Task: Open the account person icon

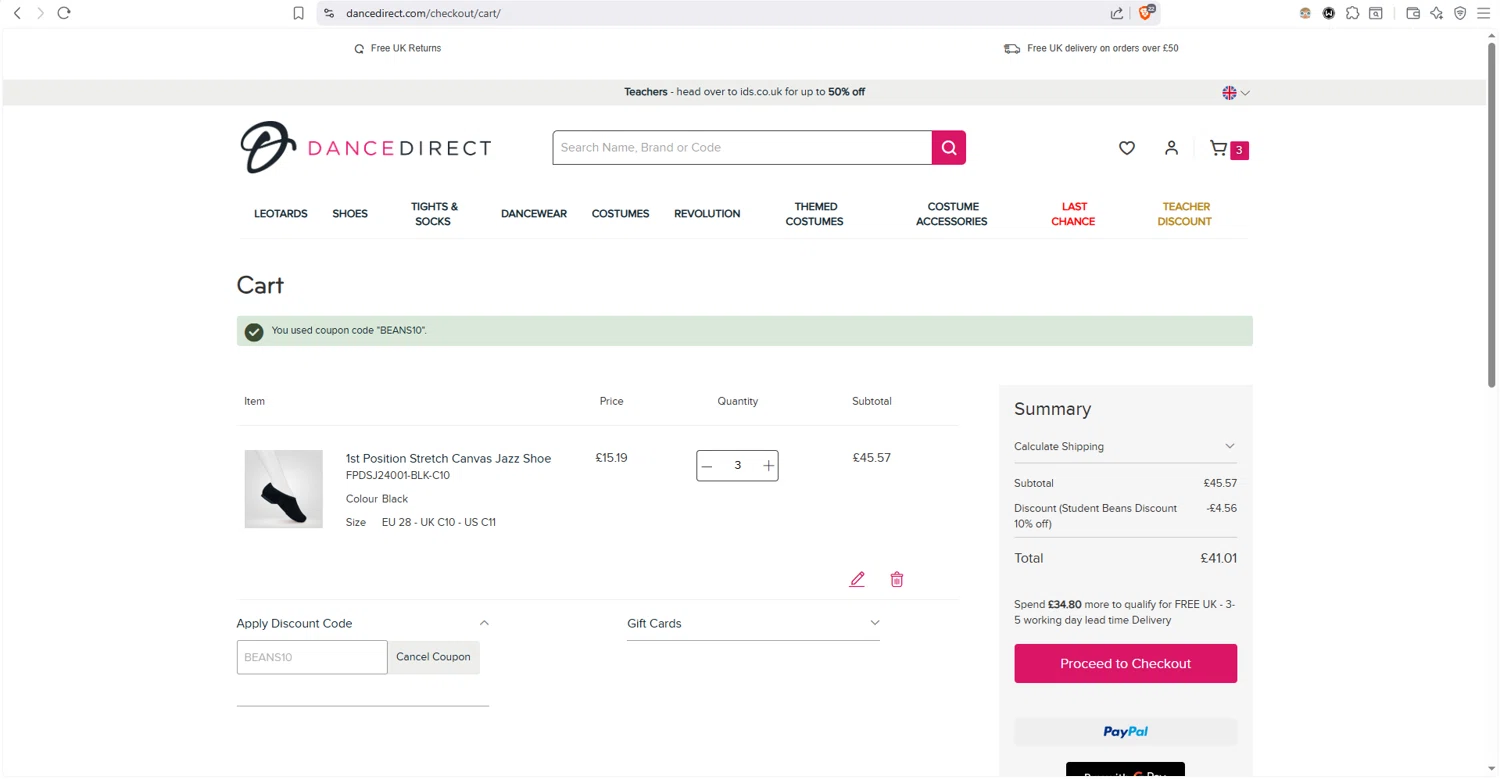Action: point(1171,148)
